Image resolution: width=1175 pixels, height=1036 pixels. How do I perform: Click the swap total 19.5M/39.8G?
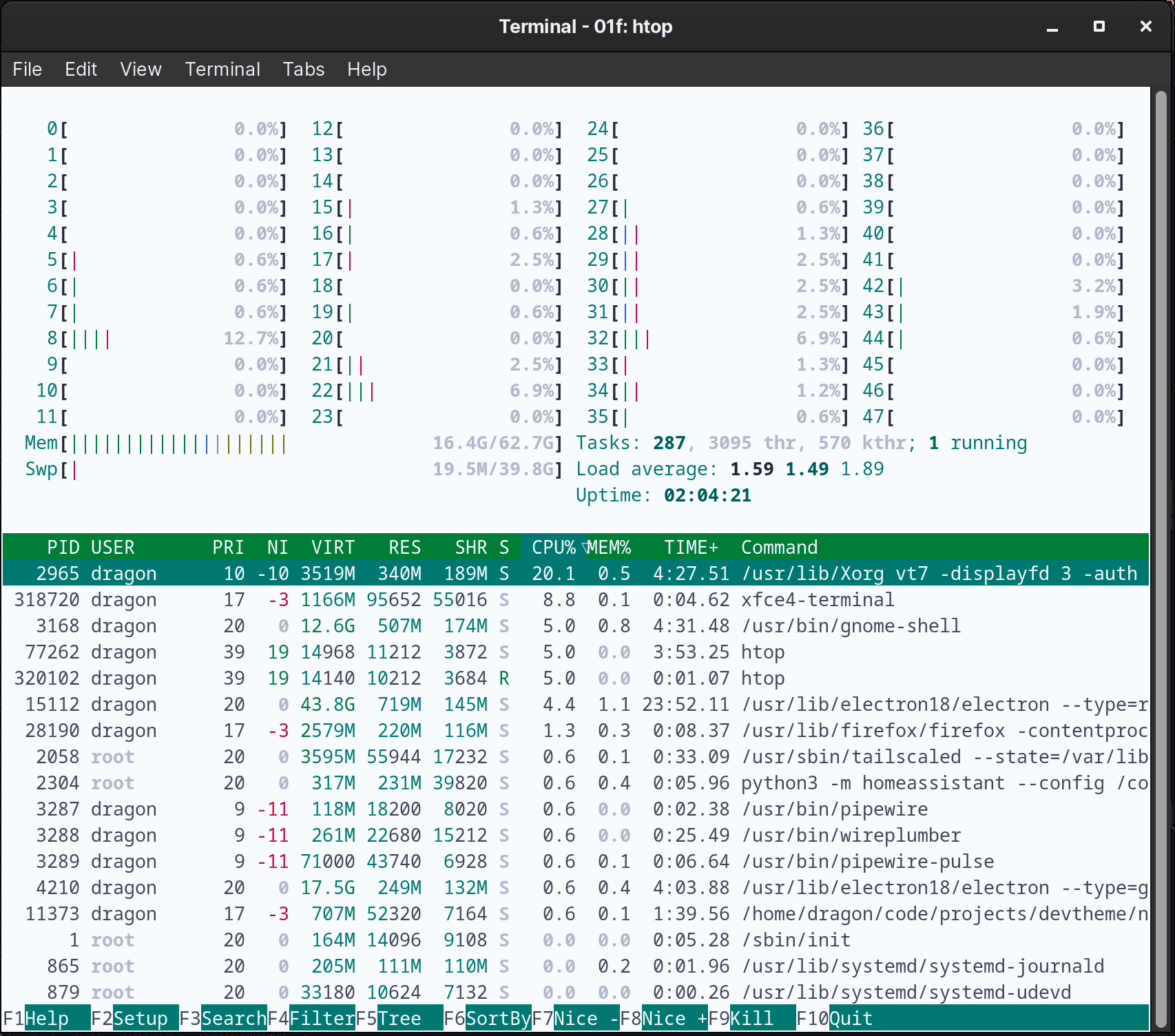click(493, 469)
